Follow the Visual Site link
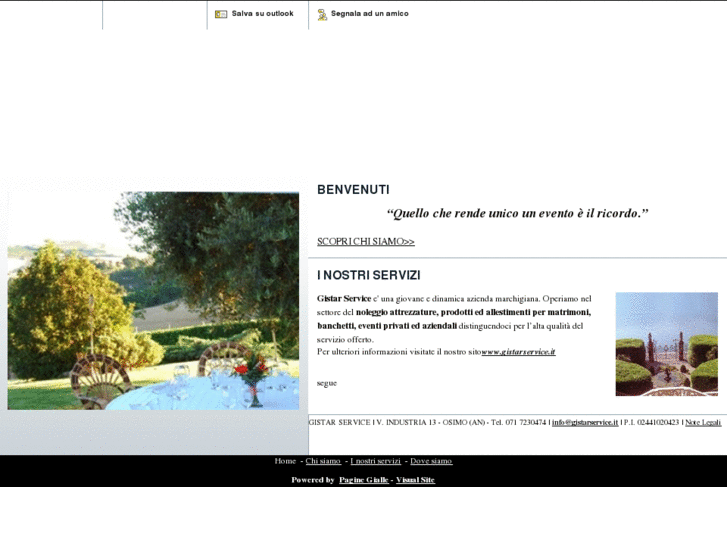This screenshot has width=727, height=545. (x=415, y=480)
